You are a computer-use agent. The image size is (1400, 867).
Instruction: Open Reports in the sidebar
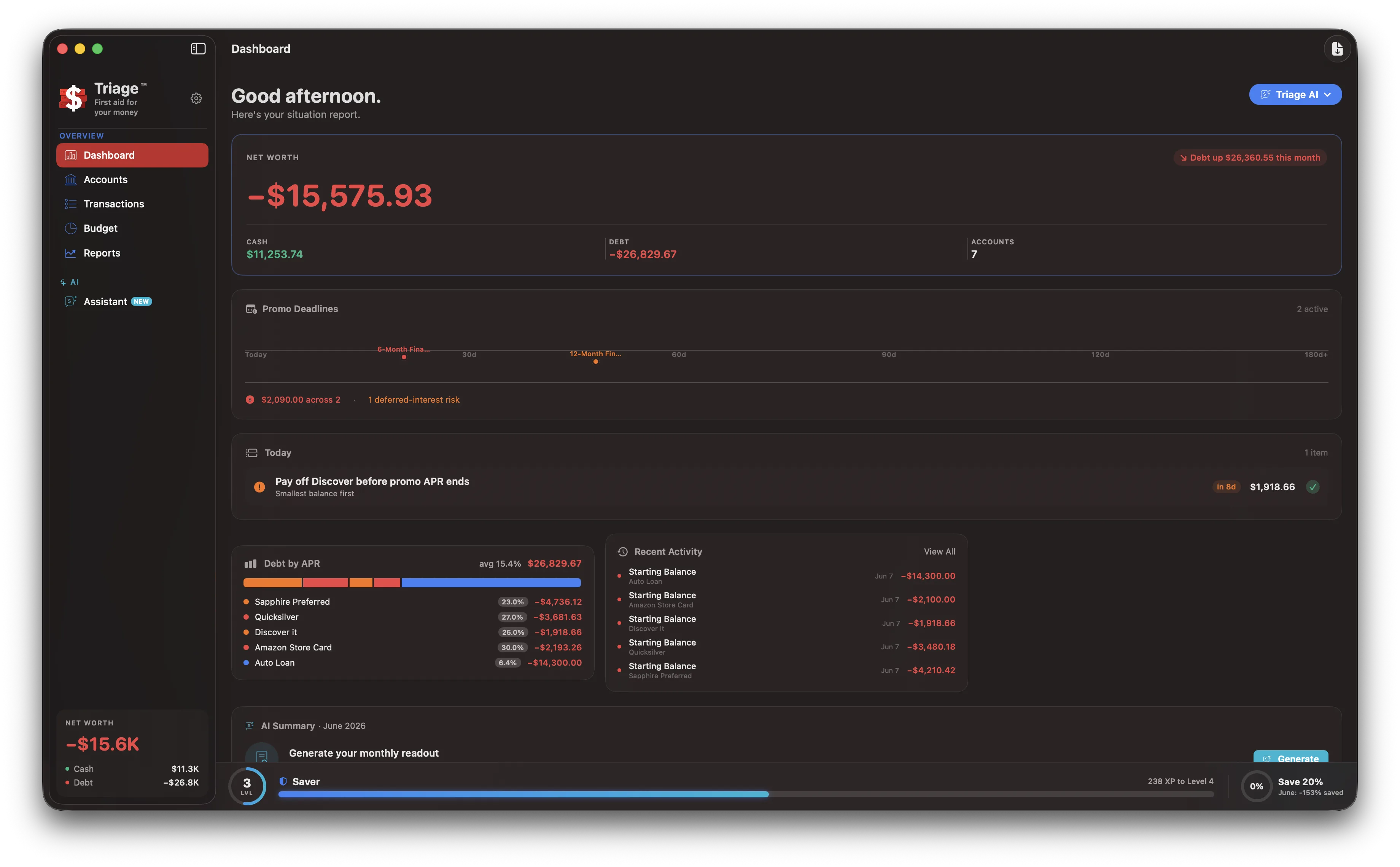(x=132, y=253)
